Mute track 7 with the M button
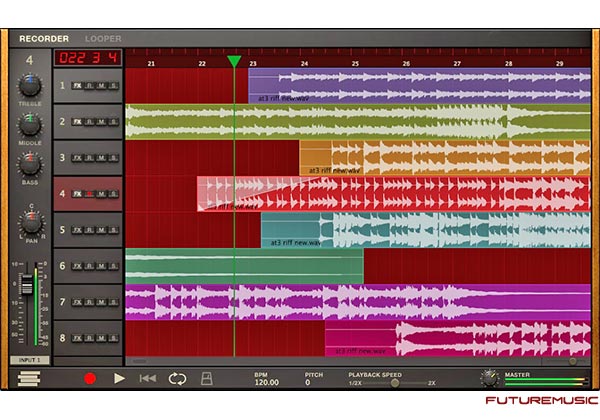This screenshot has width=600, height=420. pyautogui.click(x=101, y=302)
